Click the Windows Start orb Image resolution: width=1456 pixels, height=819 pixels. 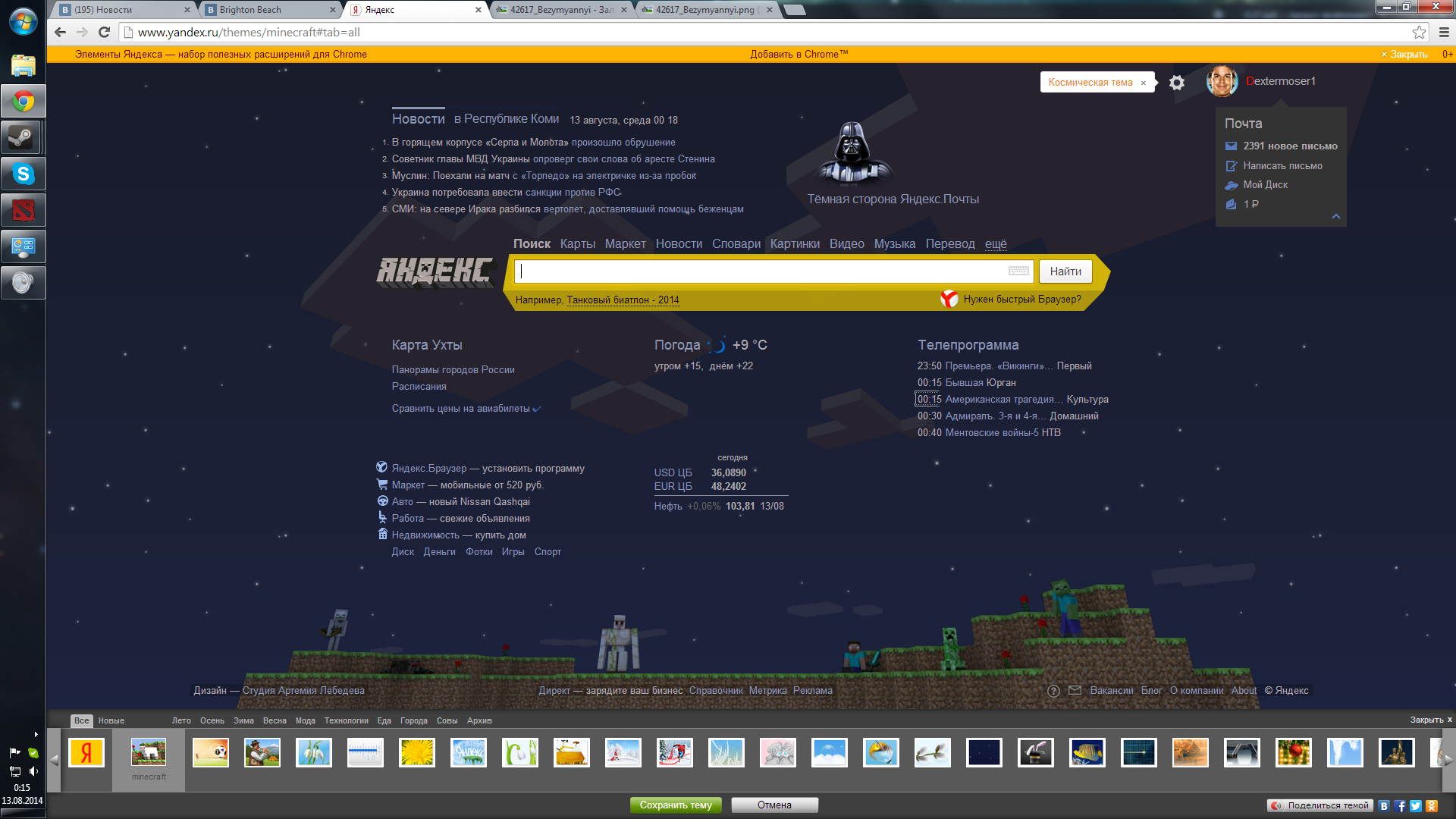pyautogui.click(x=23, y=20)
